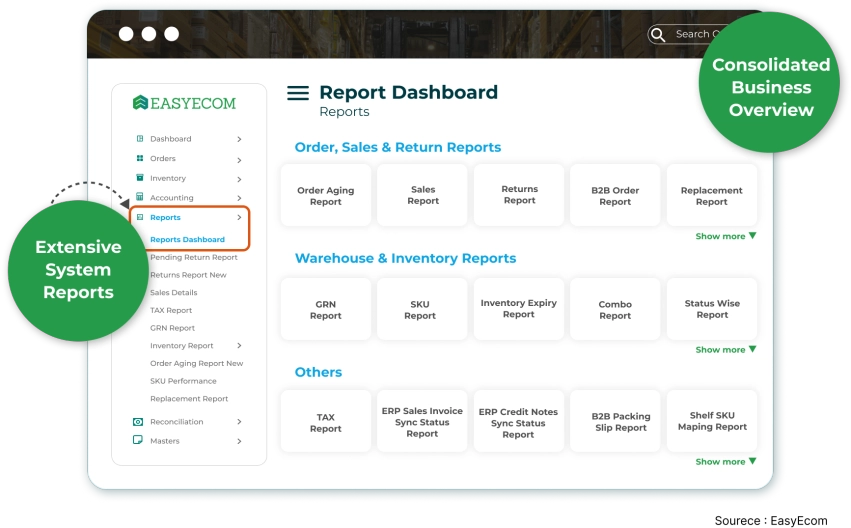Image resolution: width=851 pixels, height=528 pixels.
Task: Open the B2B Packing Slip Report card
Action: [x=615, y=421]
